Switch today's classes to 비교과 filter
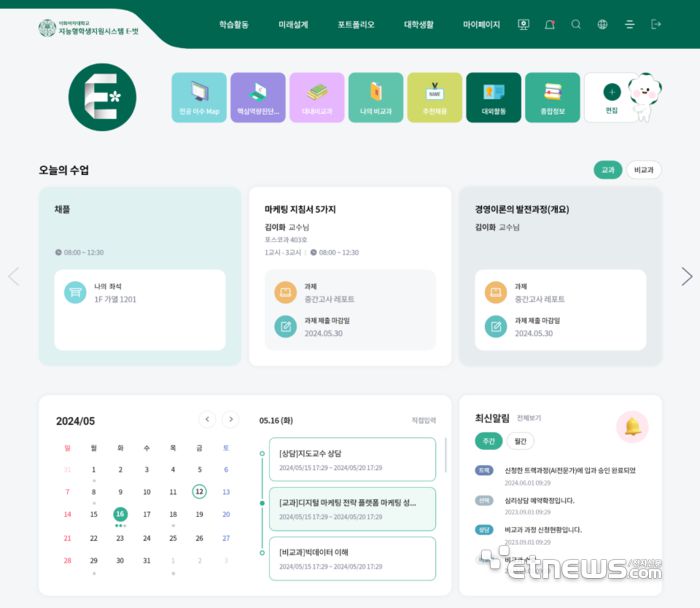 643,170
